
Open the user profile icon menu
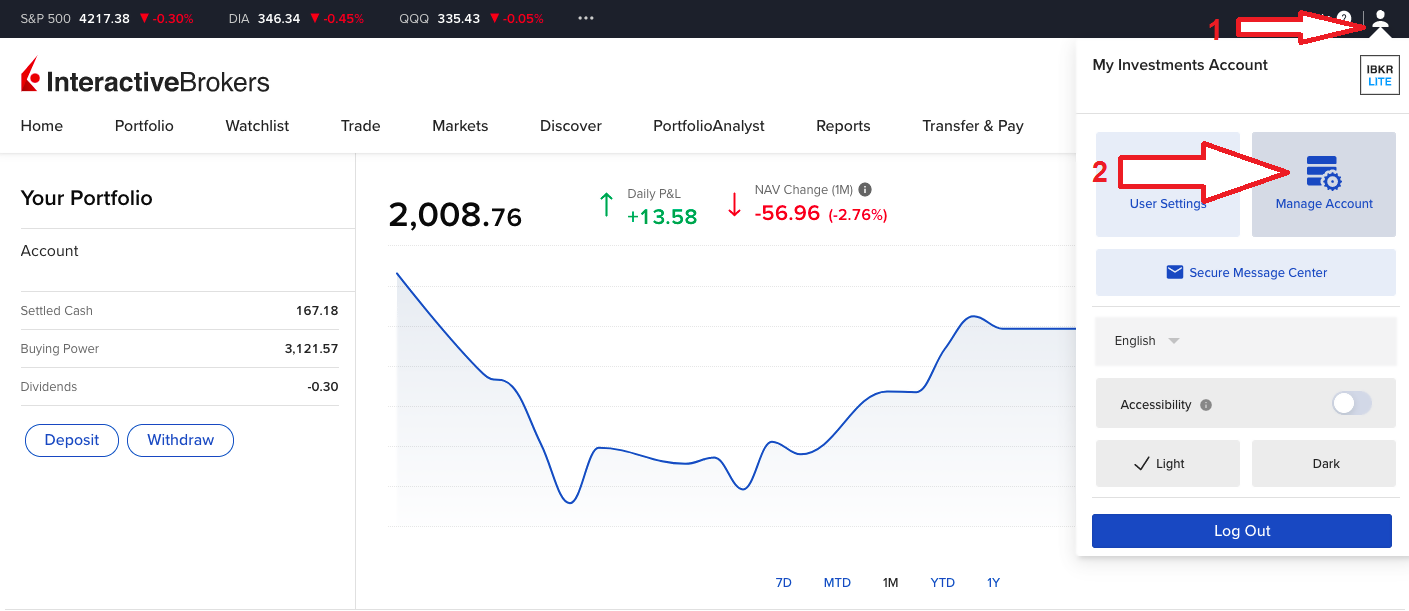(1380, 19)
